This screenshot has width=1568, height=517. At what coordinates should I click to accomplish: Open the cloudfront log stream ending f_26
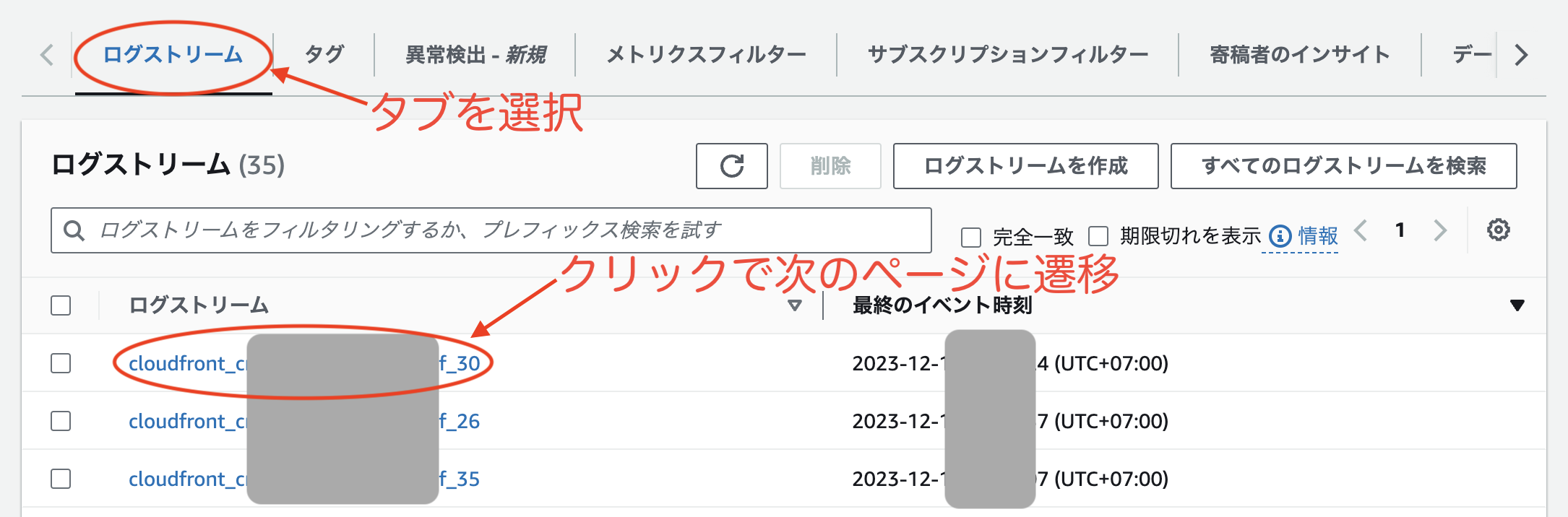coord(186,421)
